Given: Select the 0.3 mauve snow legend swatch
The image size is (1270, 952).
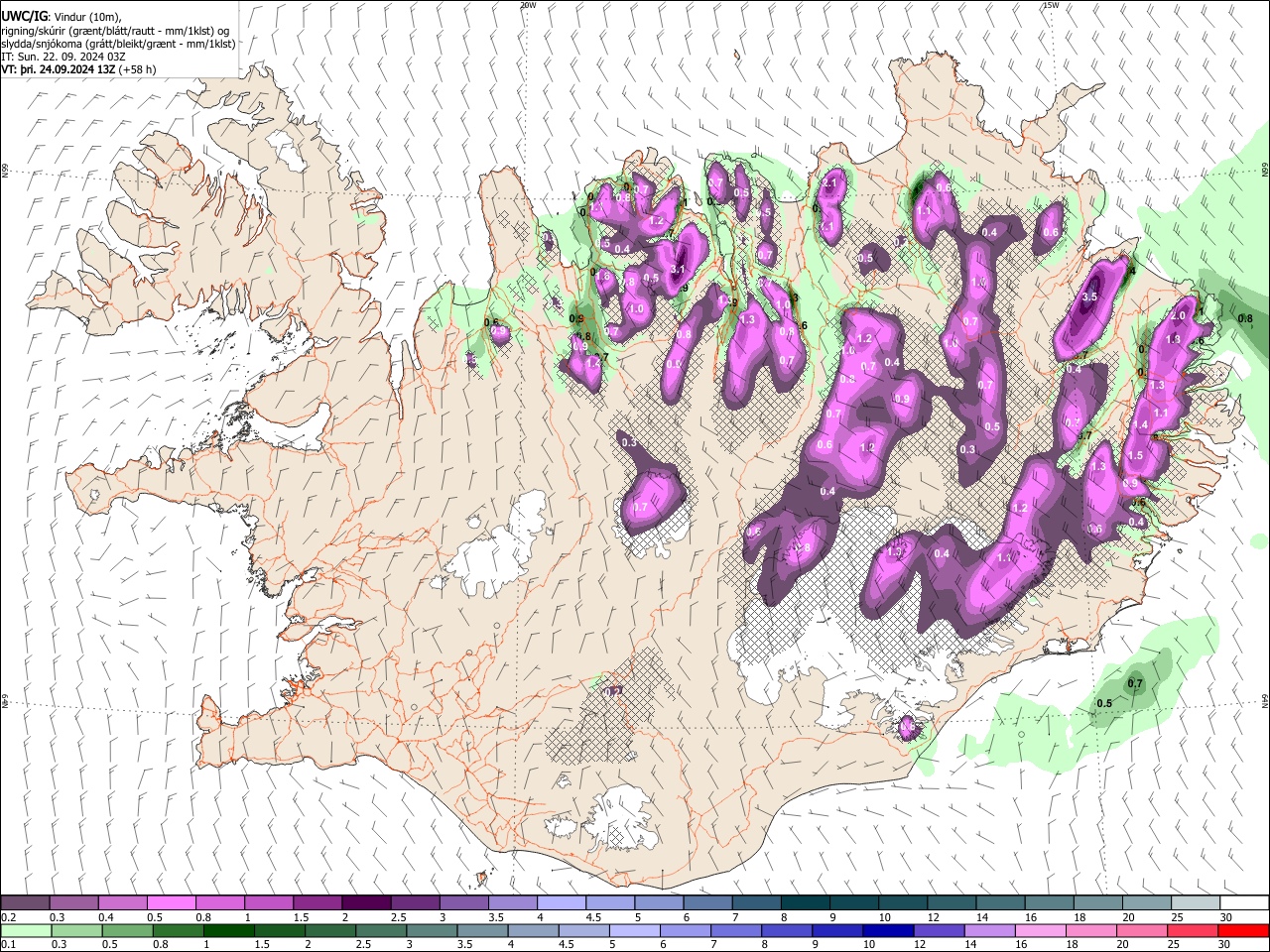Looking at the screenshot, I should pos(74,902).
